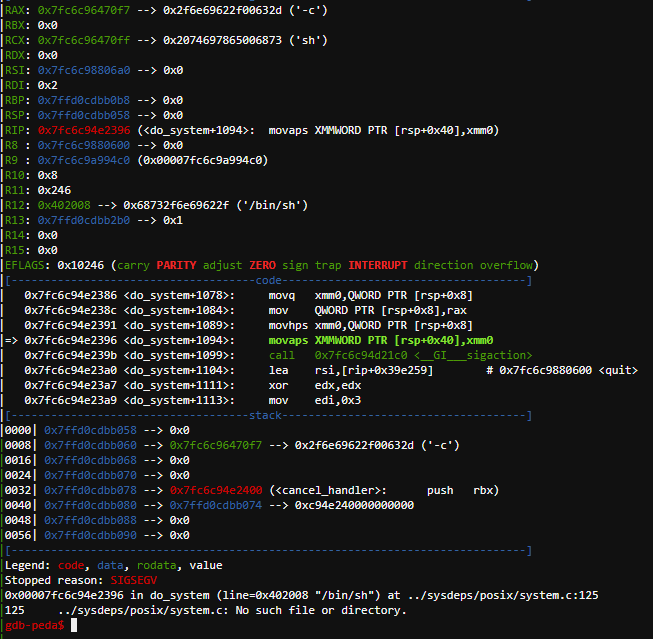Click the R10 value 0x8

47,175
